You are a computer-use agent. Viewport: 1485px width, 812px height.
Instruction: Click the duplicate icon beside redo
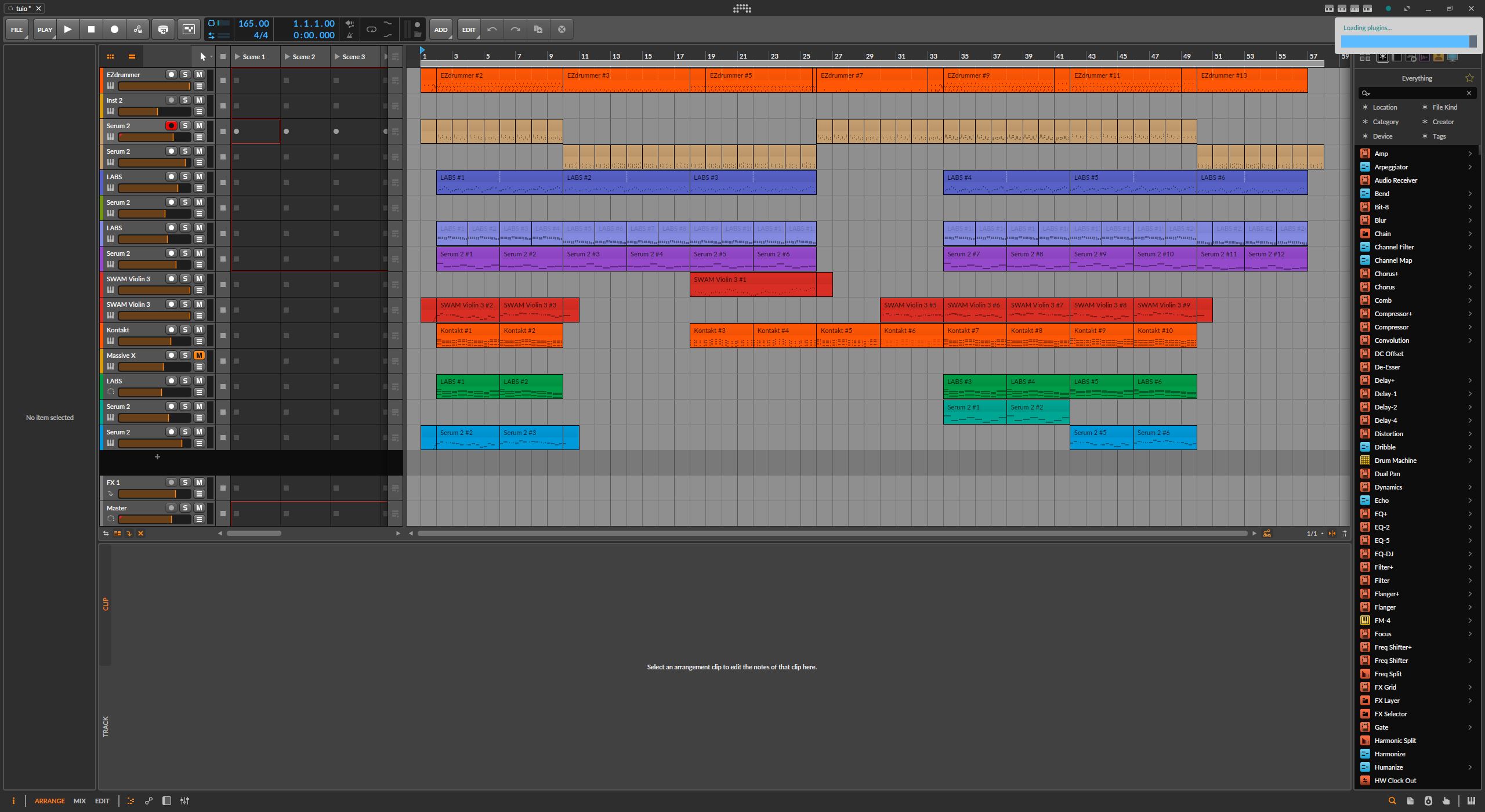(538, 30)
